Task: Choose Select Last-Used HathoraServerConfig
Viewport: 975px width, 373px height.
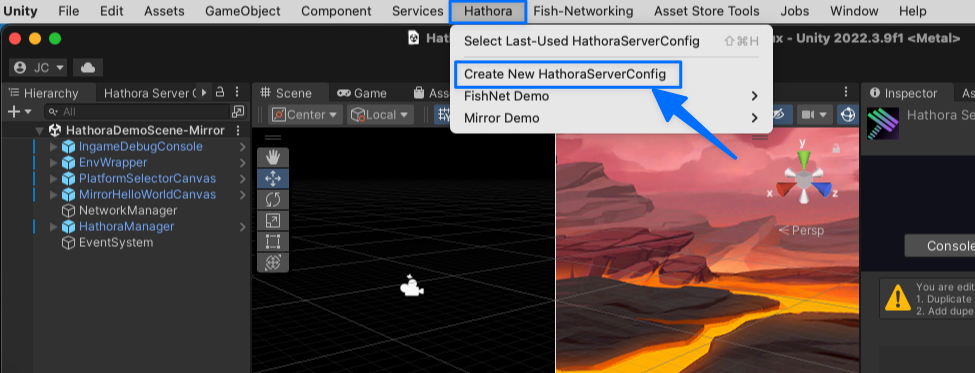Action: click(611, 42)
